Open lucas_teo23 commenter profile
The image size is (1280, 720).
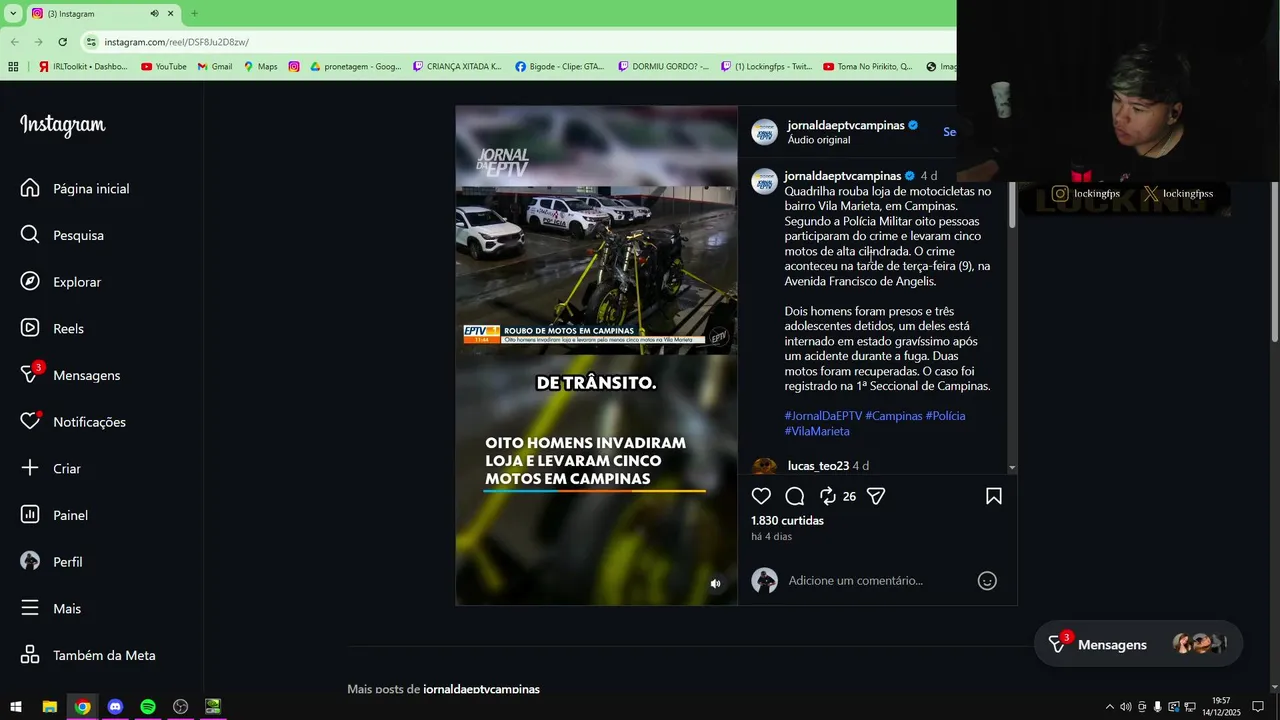click(x=818, y=466)
